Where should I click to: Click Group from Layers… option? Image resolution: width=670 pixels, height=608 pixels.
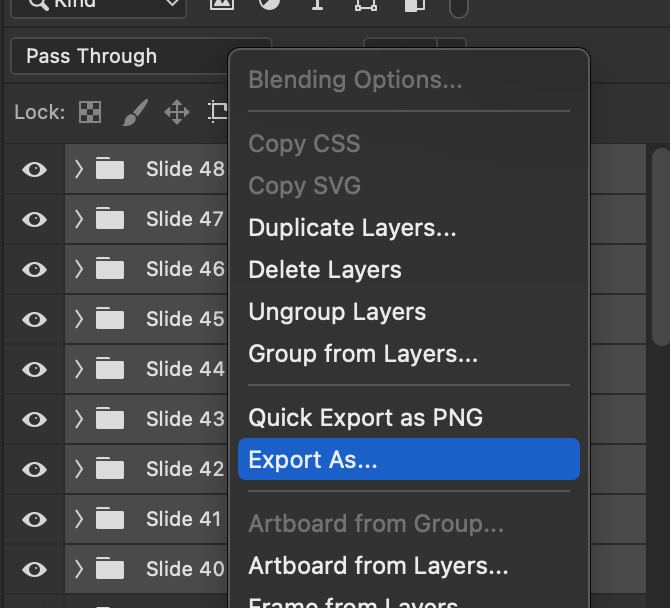tap(363, 354)
